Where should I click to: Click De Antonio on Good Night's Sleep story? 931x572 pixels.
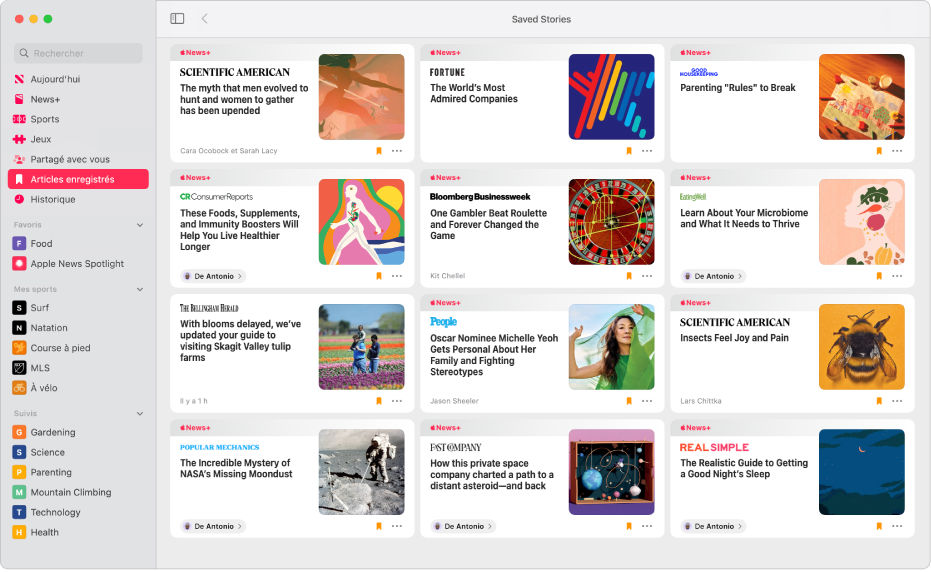click(713, 526)
